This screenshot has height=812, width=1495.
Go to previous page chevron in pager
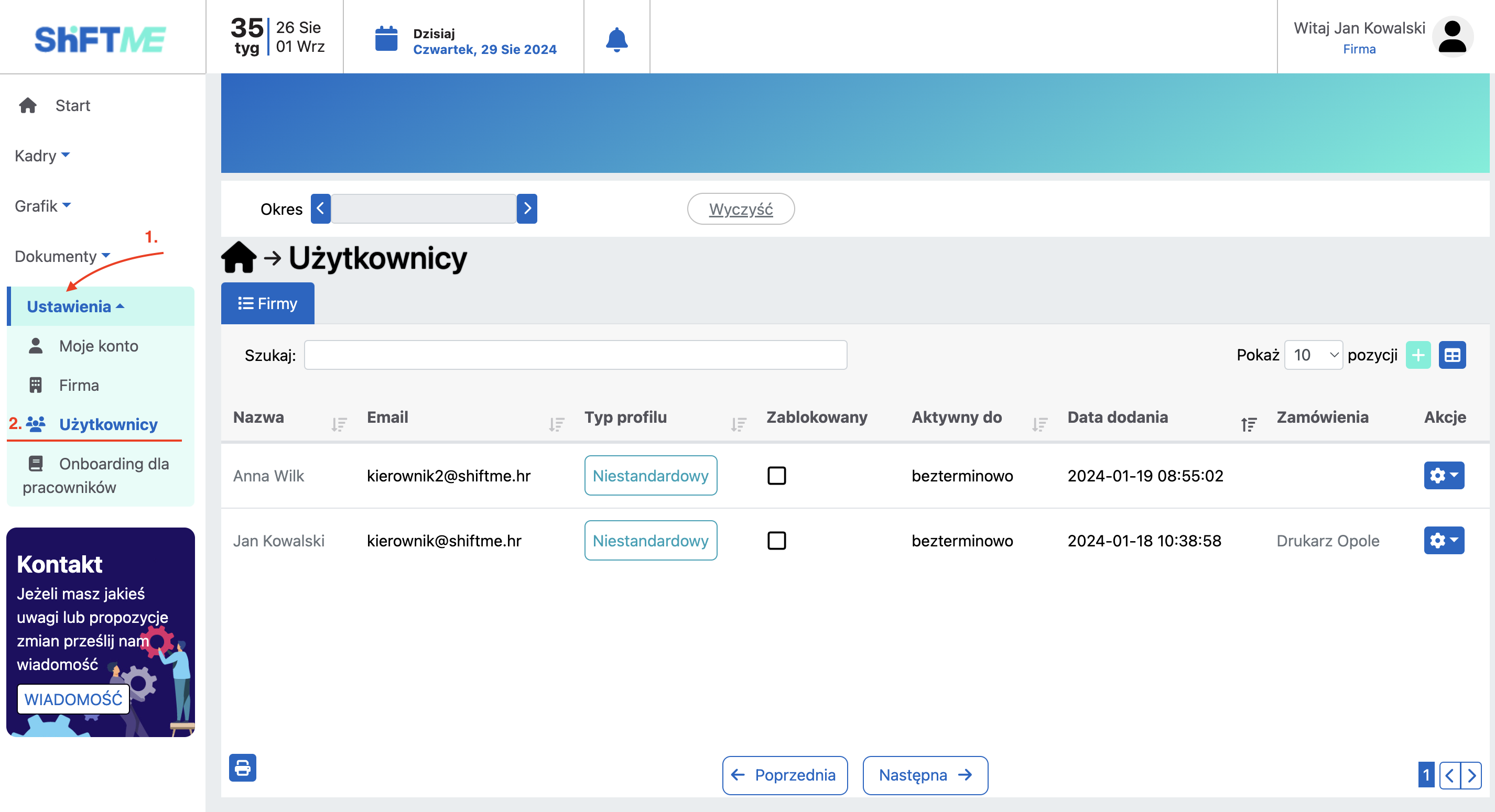(x=1450, y=775)
